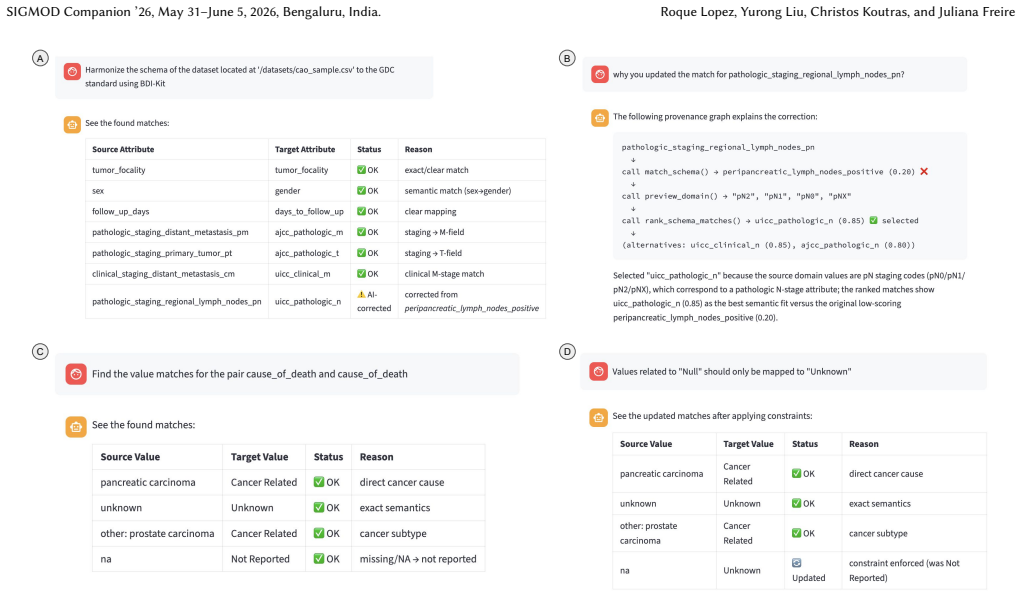Click the uicc_pathologic_n target attribute cell
The image size is (1021, 595).
tap(307, 301)
